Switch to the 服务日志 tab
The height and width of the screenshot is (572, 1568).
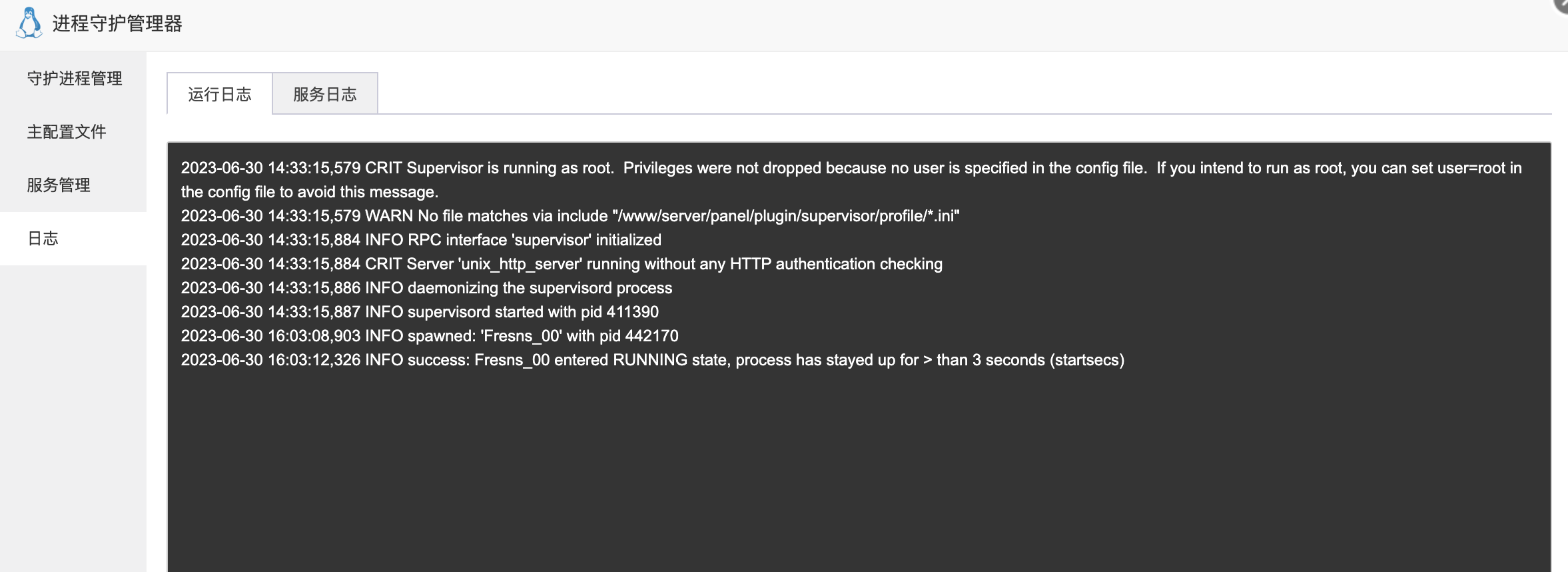(325, 94)
